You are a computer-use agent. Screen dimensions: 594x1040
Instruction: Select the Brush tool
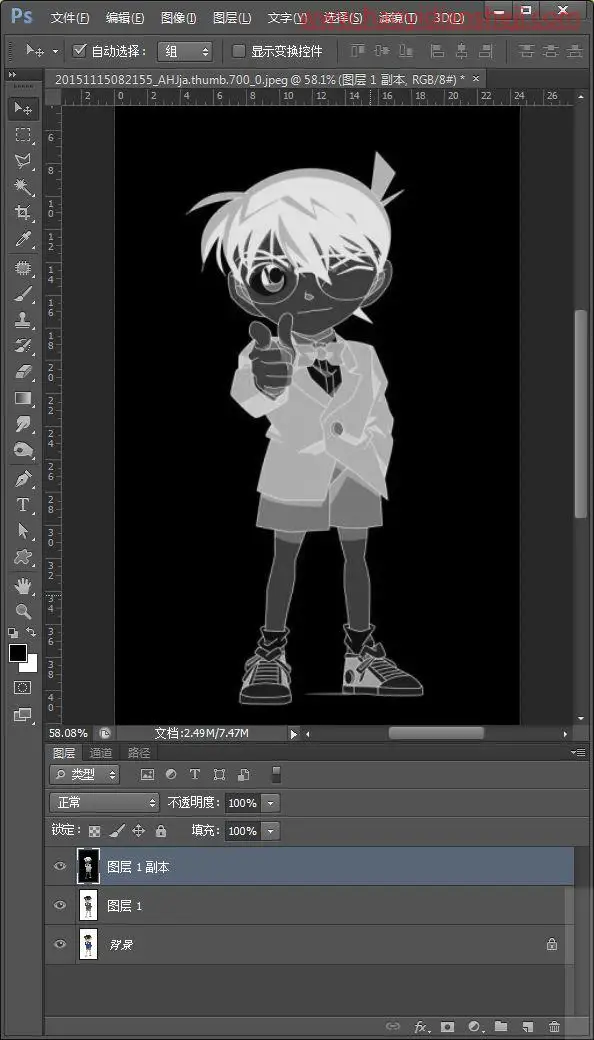(x=23, y=294)
